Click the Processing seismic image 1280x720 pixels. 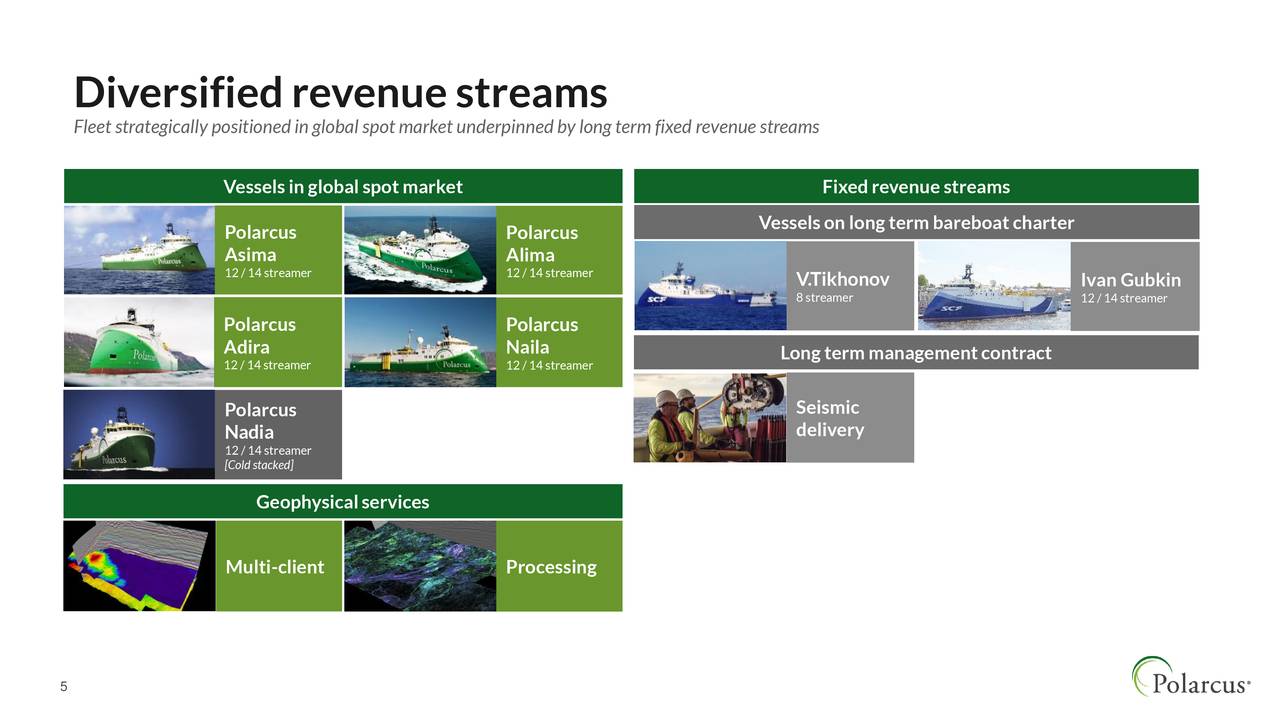click(x=420, y=566)
